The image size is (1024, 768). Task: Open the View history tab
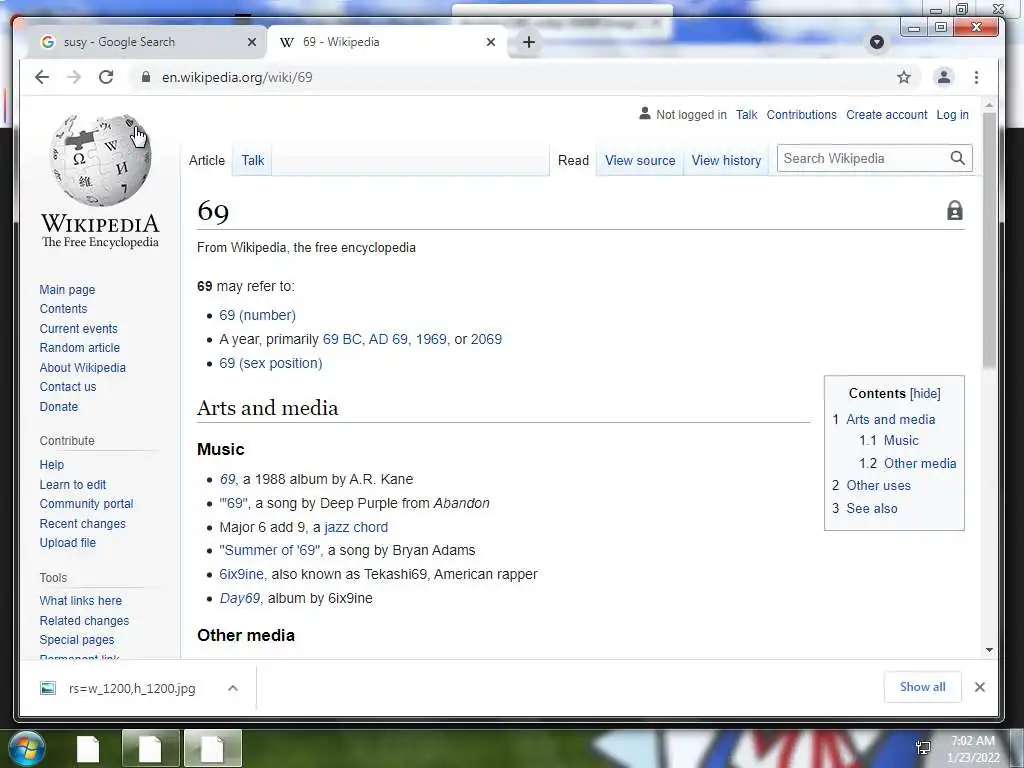[x=726, y=160]
